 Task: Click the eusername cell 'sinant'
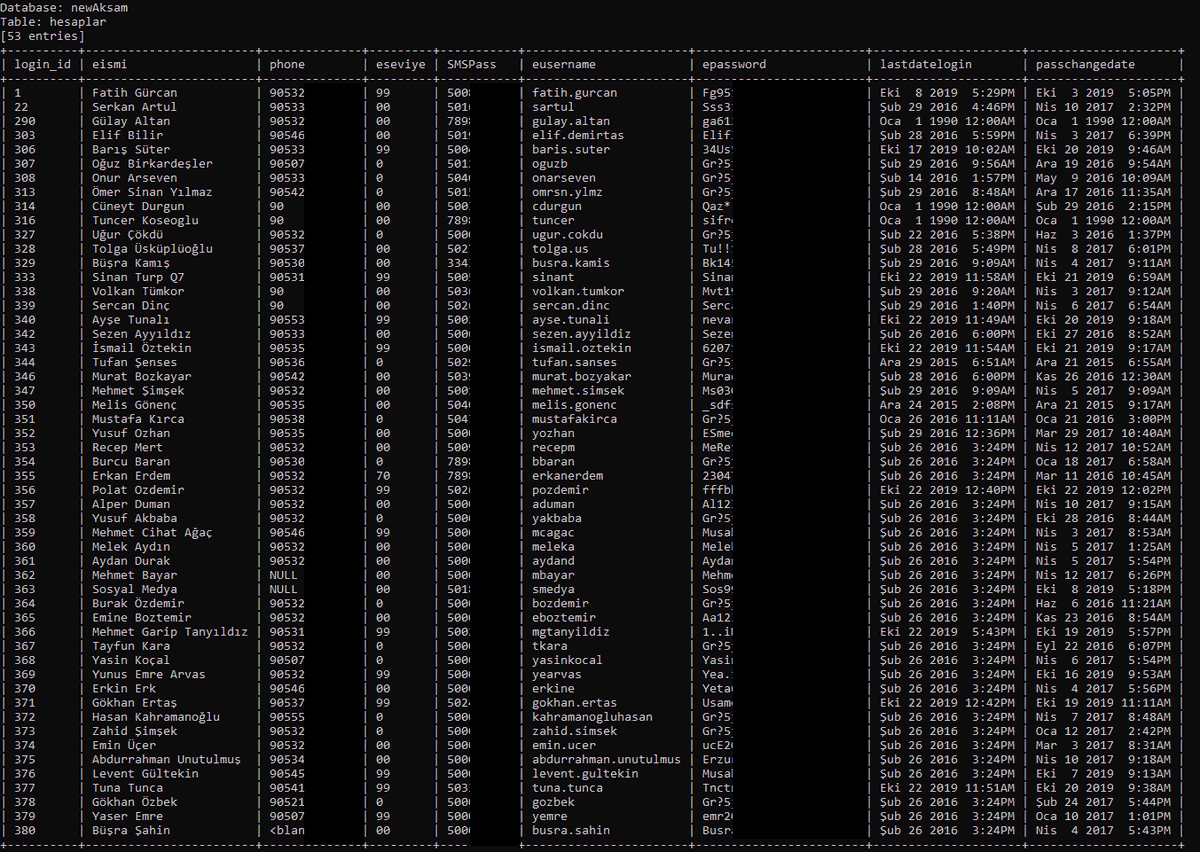click(553, 277)
